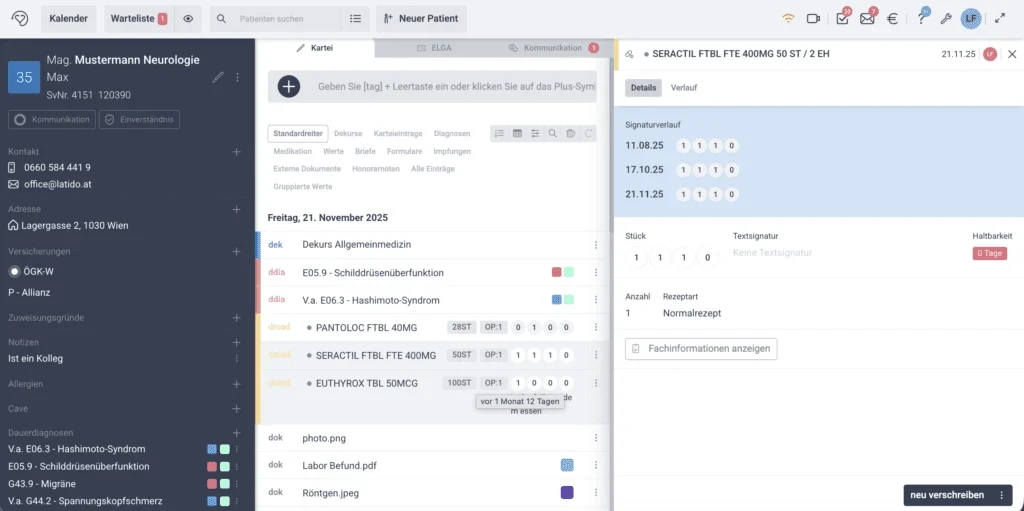Switch to the ELGA tab
This screenshot has height=511, width=1024.
click(434, 48)
